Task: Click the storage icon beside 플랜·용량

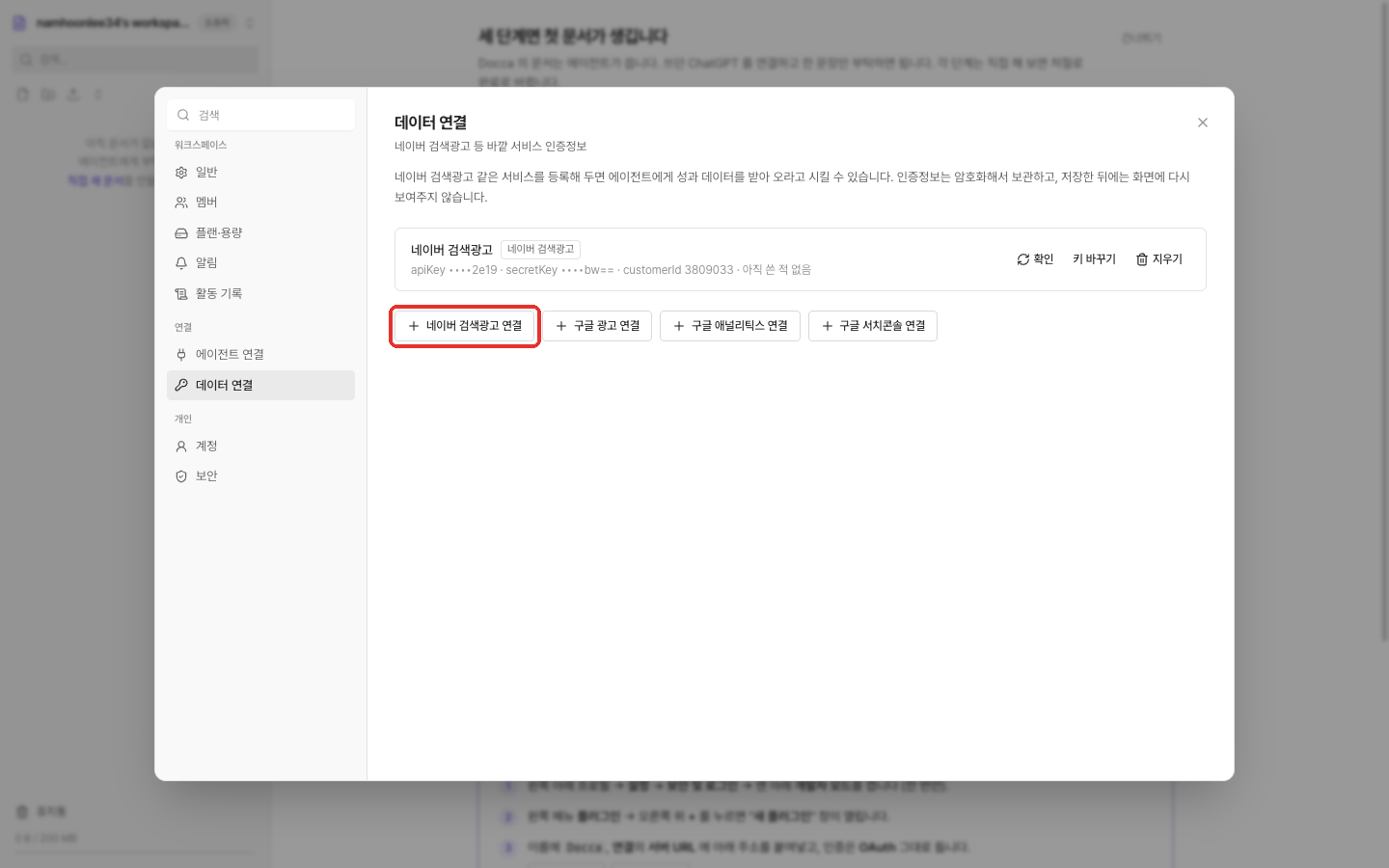Action: pos(181,233)
